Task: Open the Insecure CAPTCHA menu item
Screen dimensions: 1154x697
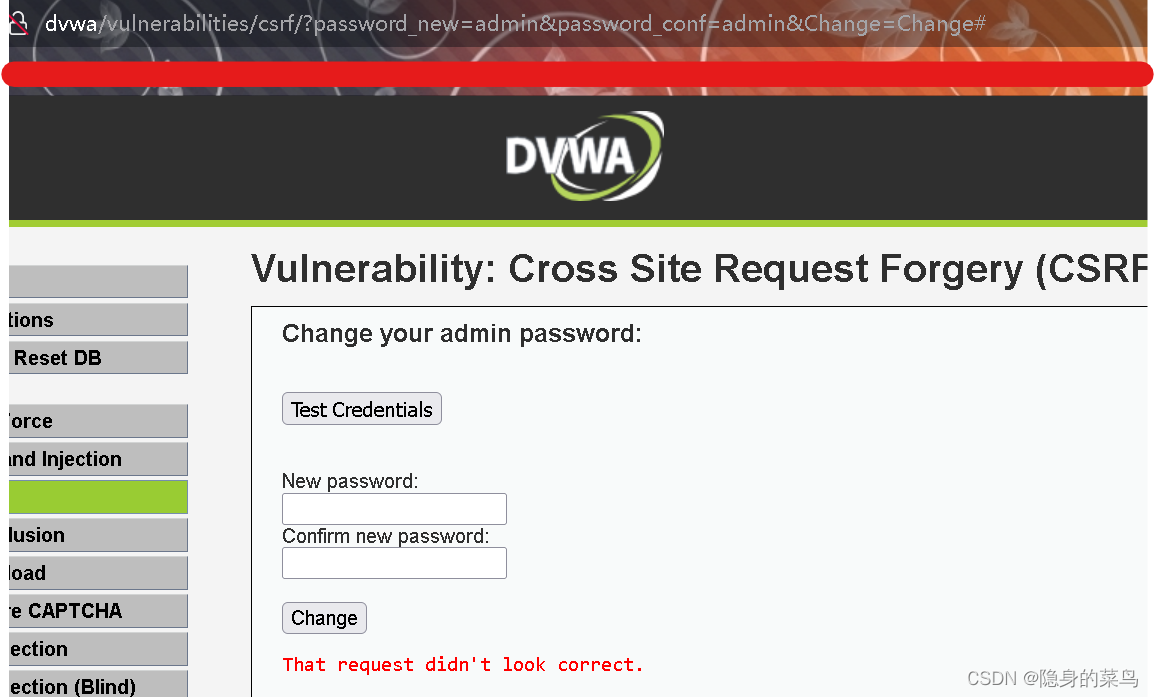Action: 98,611
